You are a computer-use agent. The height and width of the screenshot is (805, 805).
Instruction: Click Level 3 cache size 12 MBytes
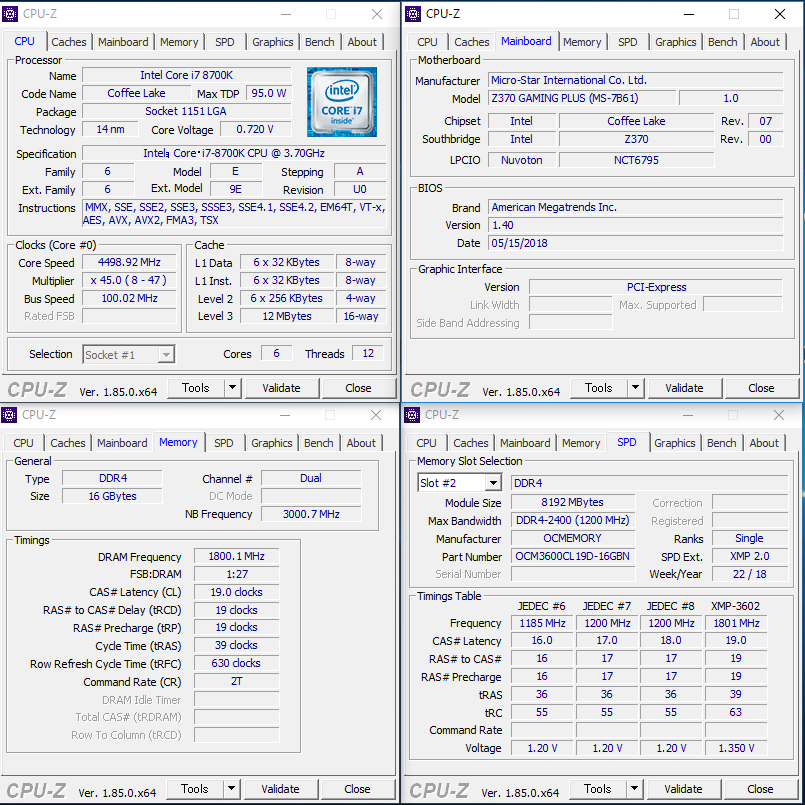(x=287, y=316)
